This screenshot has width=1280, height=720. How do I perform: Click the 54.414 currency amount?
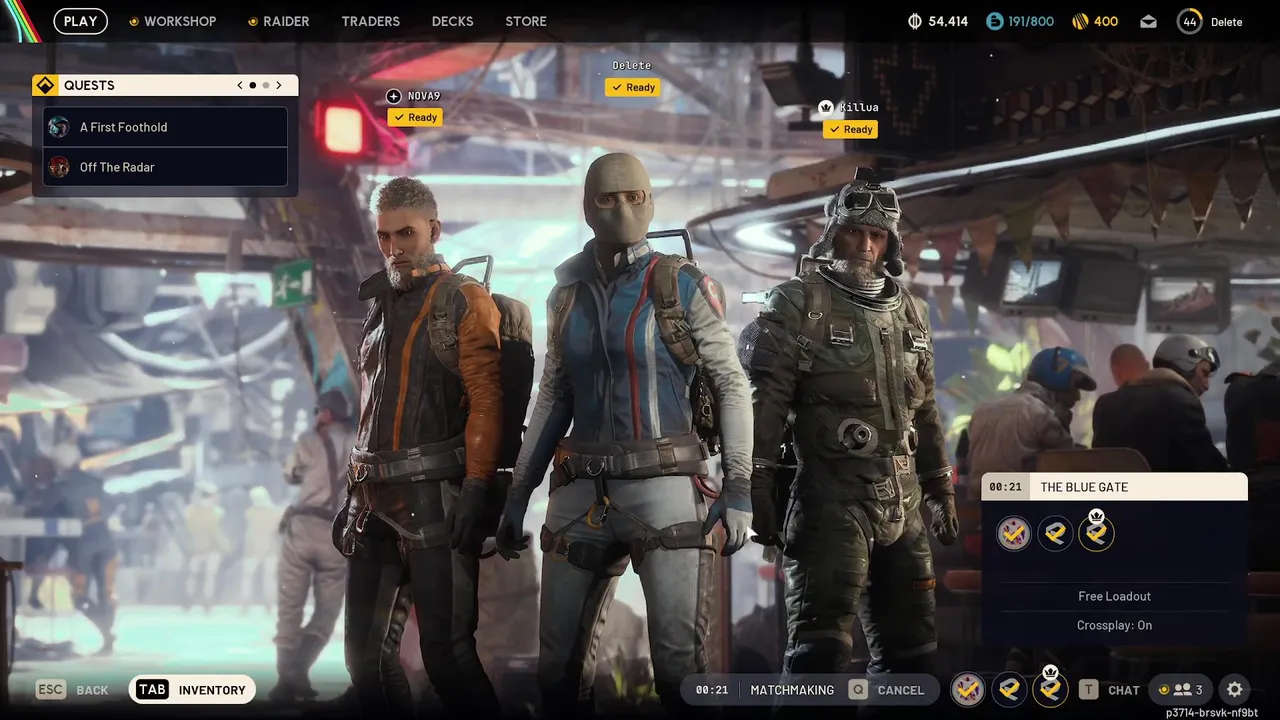pyautogui.click(x=948, y=21)
